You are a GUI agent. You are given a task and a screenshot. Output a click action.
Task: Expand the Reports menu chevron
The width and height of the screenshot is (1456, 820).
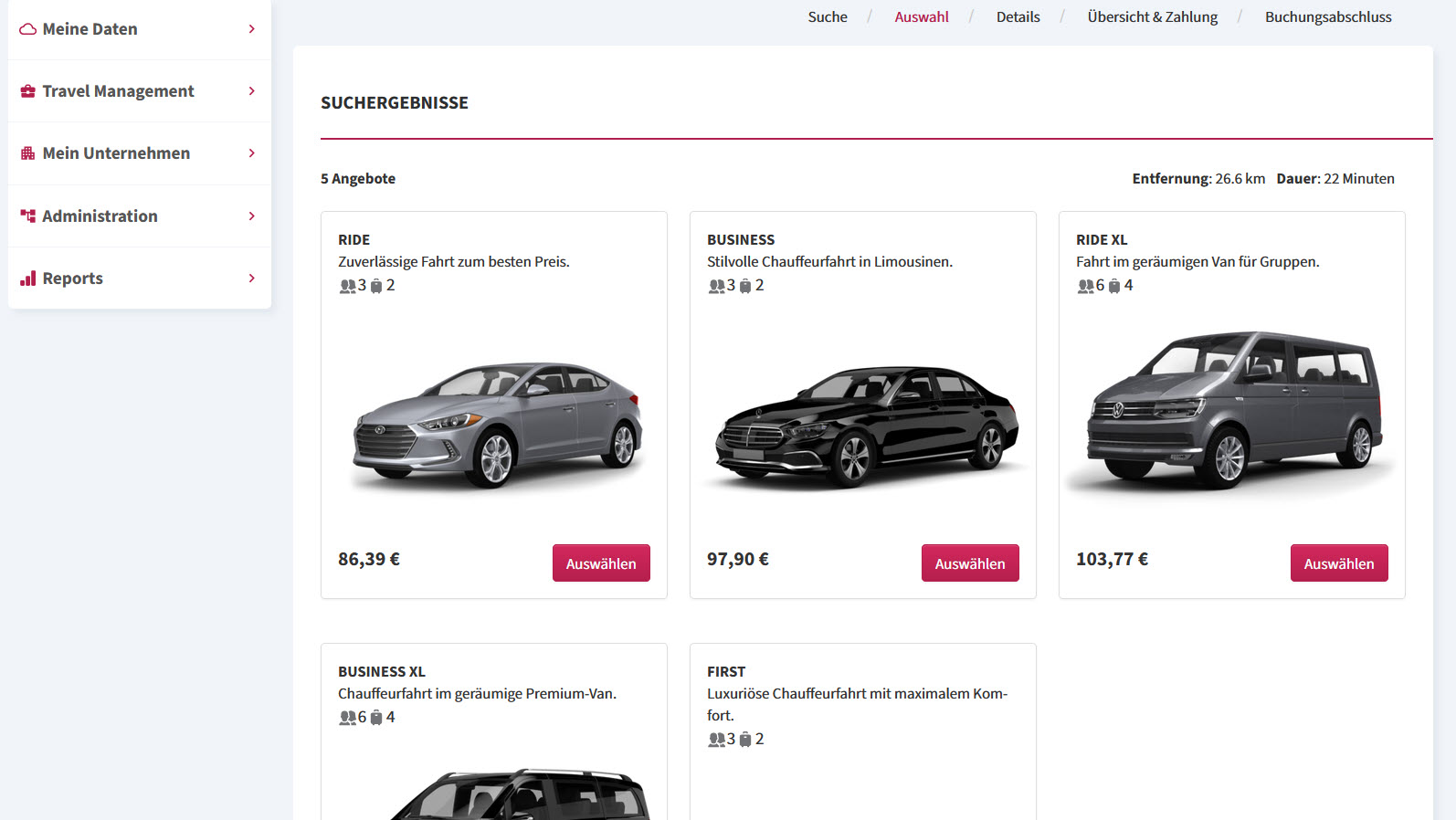pos(251,279)
